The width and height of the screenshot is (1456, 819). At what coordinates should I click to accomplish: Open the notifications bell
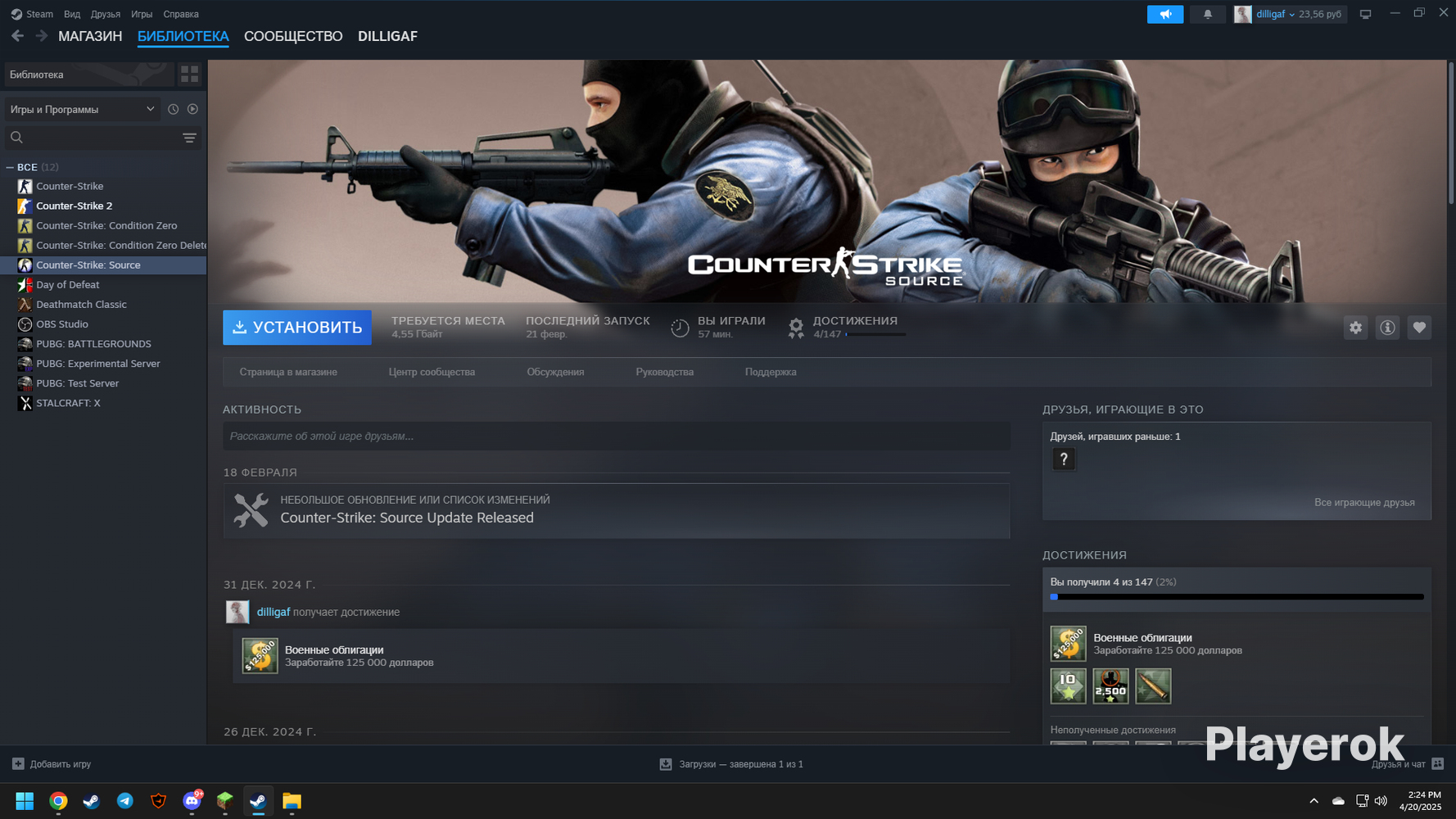pyautogui.click(x=1207, y=14)
